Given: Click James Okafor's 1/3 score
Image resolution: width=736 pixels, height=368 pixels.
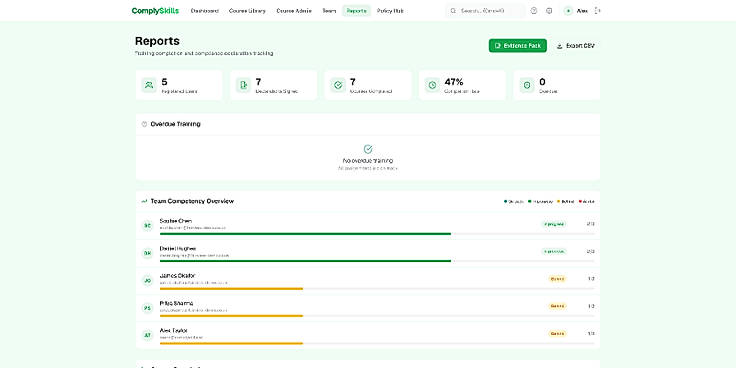Looking at the screenshot, I should point(591,279).
